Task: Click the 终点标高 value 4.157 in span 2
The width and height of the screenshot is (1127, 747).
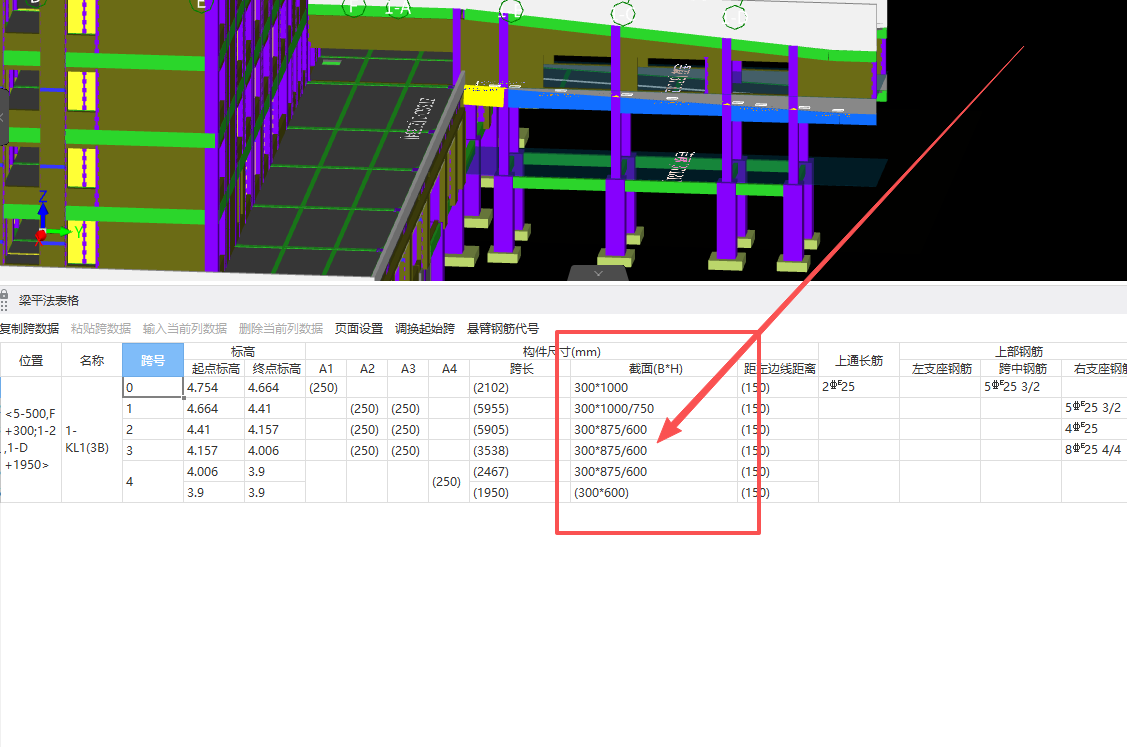Action: coord(275,429)
